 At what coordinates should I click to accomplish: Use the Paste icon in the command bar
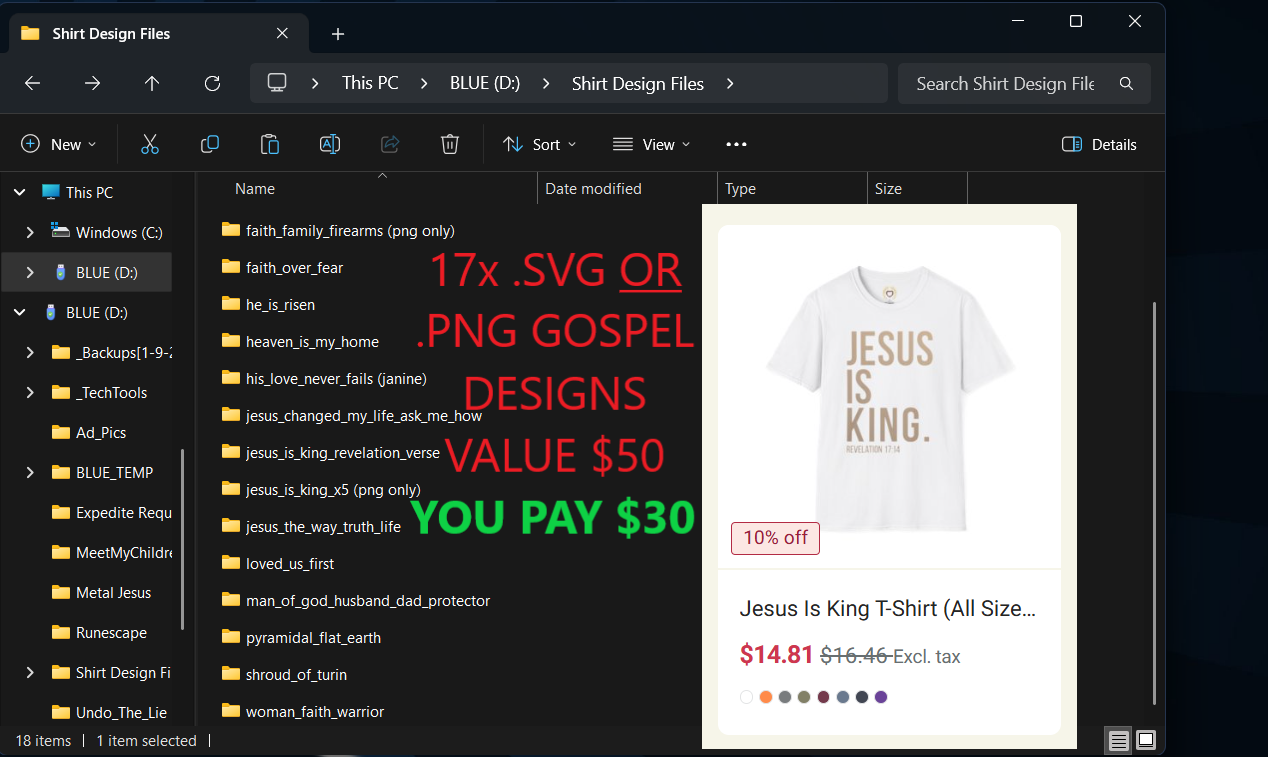pos(270,144)
